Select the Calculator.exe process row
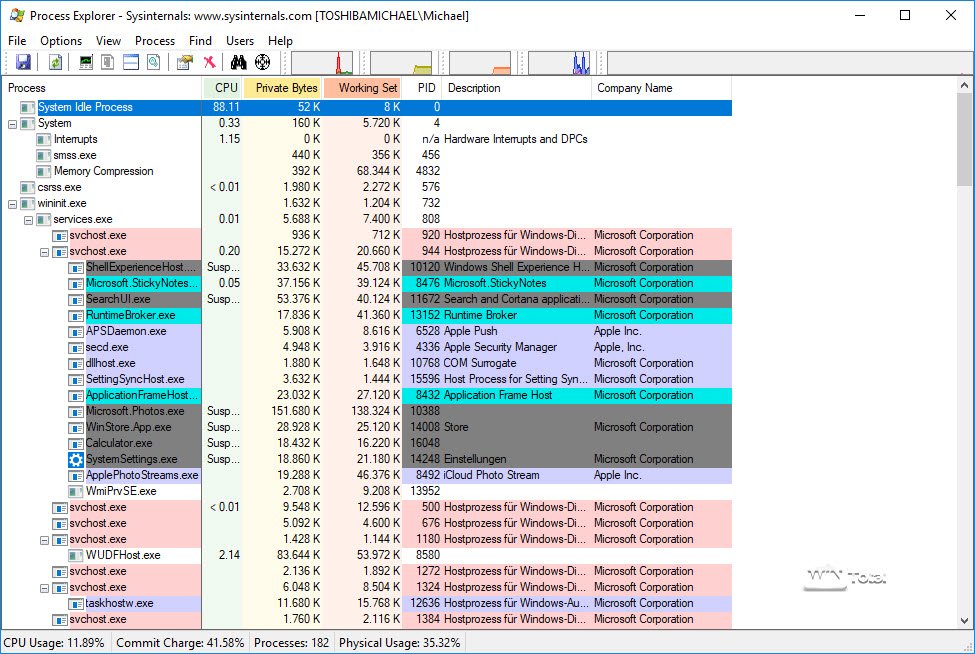Screen dimensions: 975x654 click(119, 443)
